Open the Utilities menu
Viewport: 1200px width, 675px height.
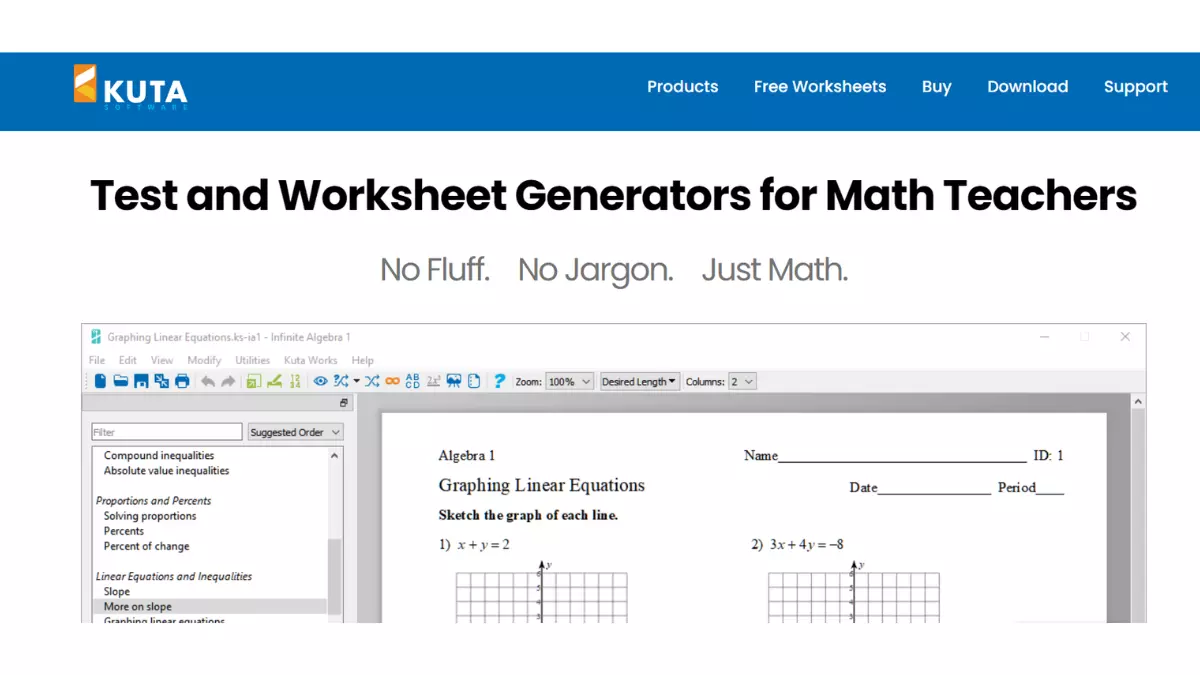coord(253,360)
